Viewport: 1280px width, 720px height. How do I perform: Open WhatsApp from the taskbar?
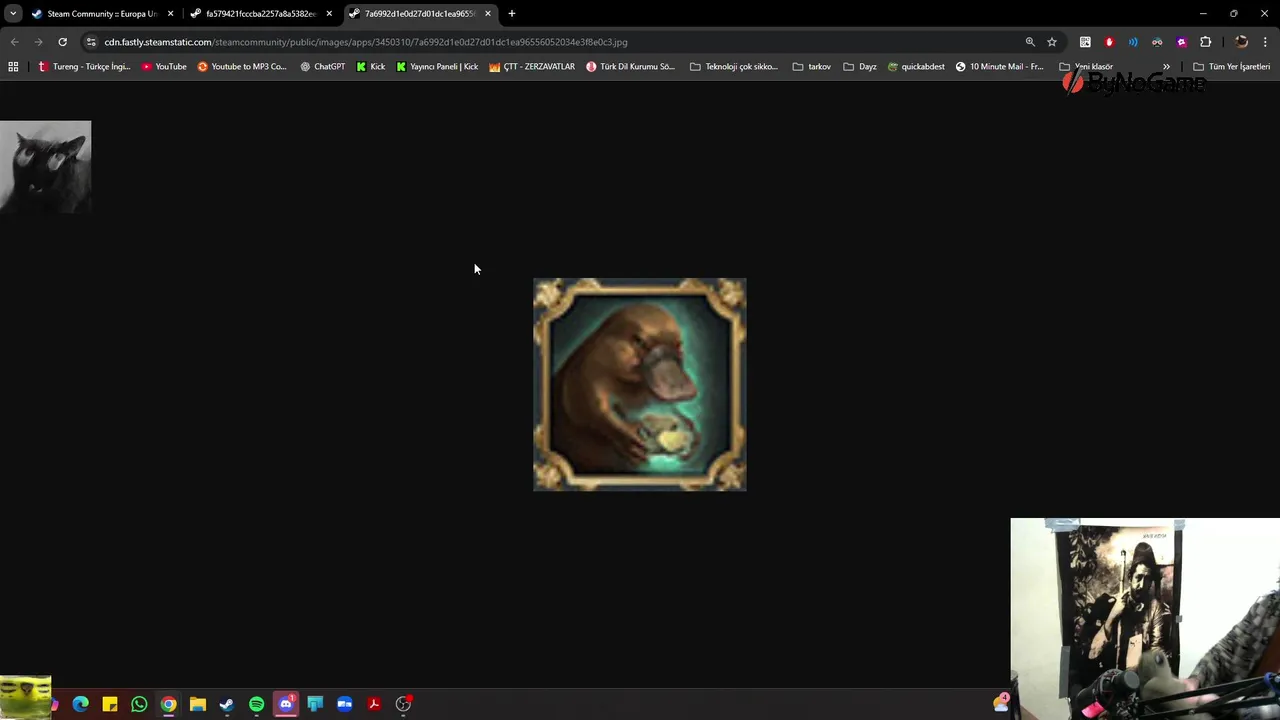[139, 704]
